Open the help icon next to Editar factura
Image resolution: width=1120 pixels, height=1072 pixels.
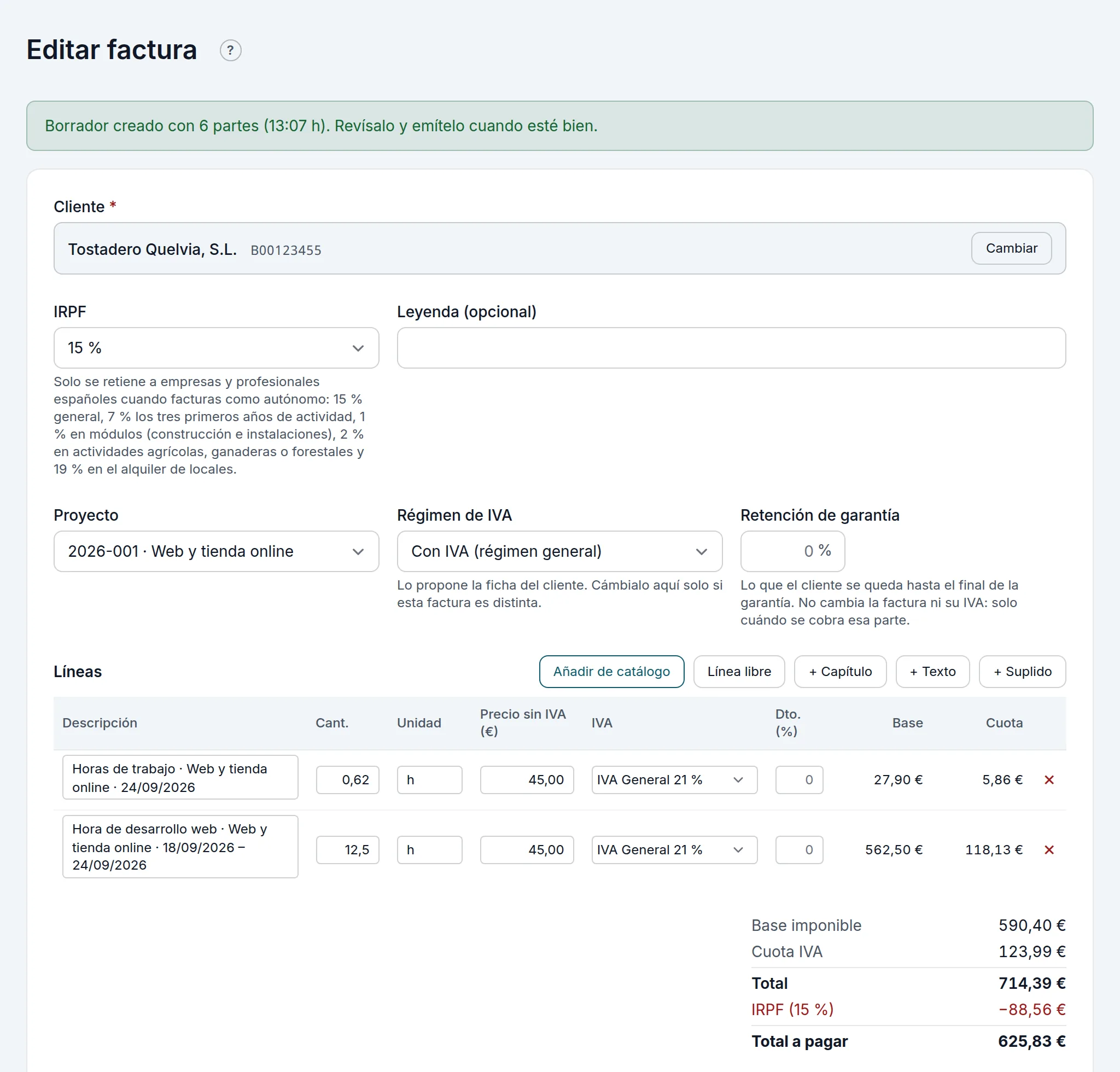[x=230, y=51]
